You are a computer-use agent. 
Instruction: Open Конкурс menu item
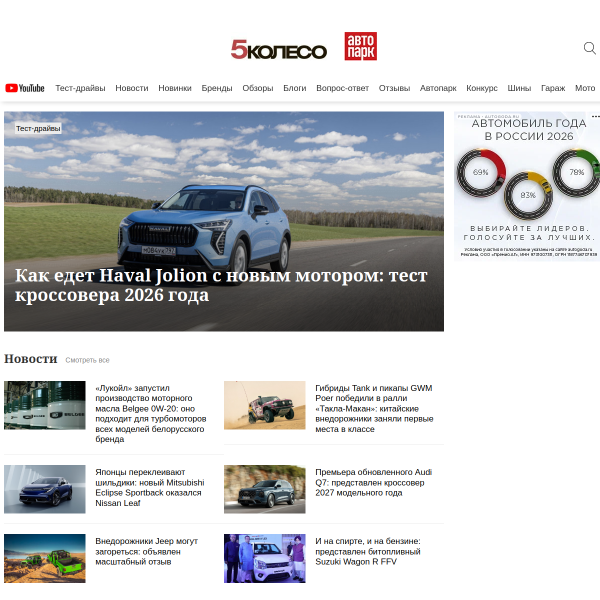coord(482,88)
